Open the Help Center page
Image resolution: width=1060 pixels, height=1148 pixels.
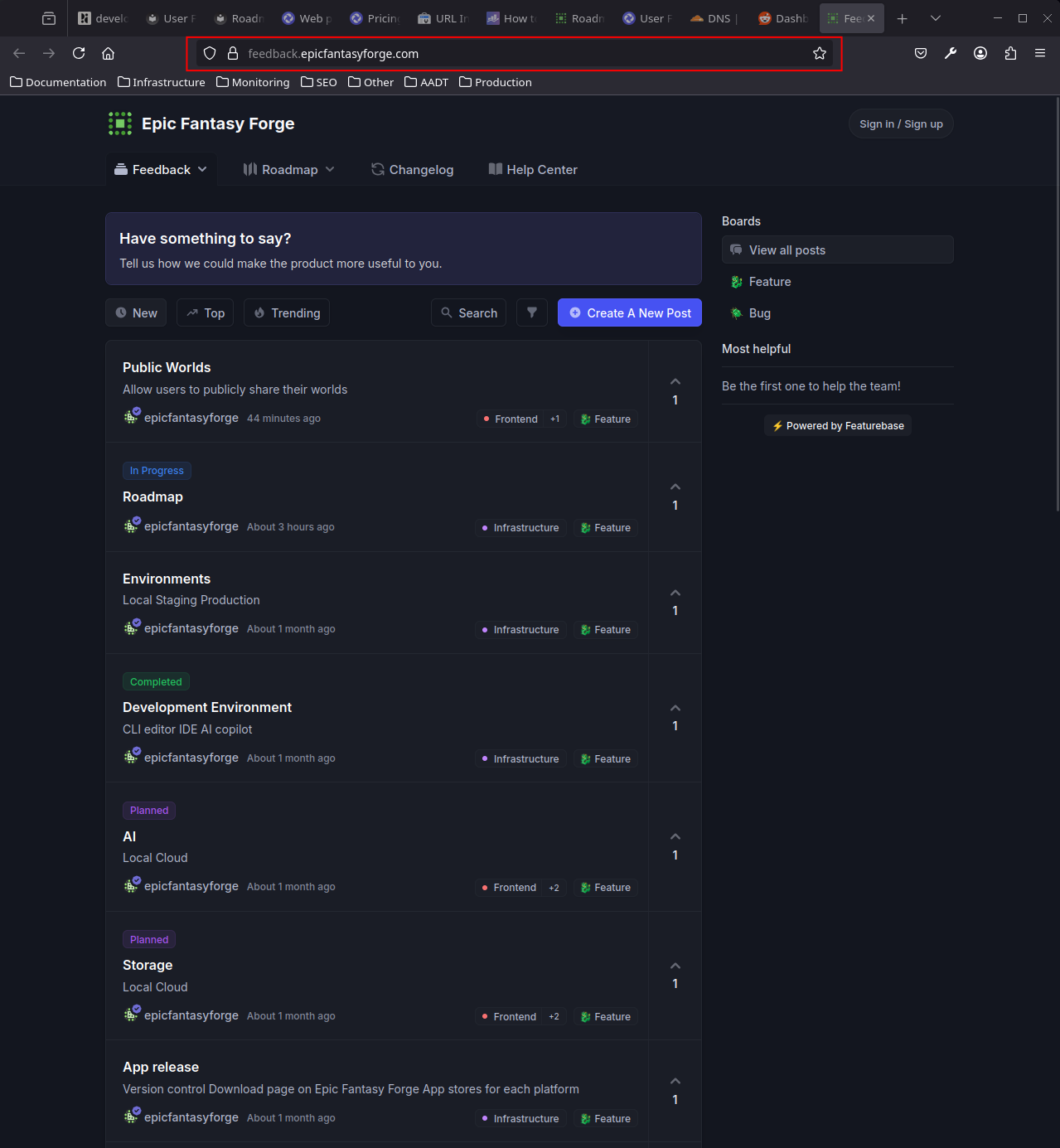pos(533,169)
